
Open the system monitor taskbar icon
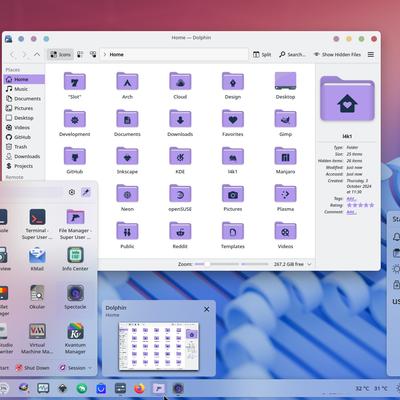click(x=43, y=388)
